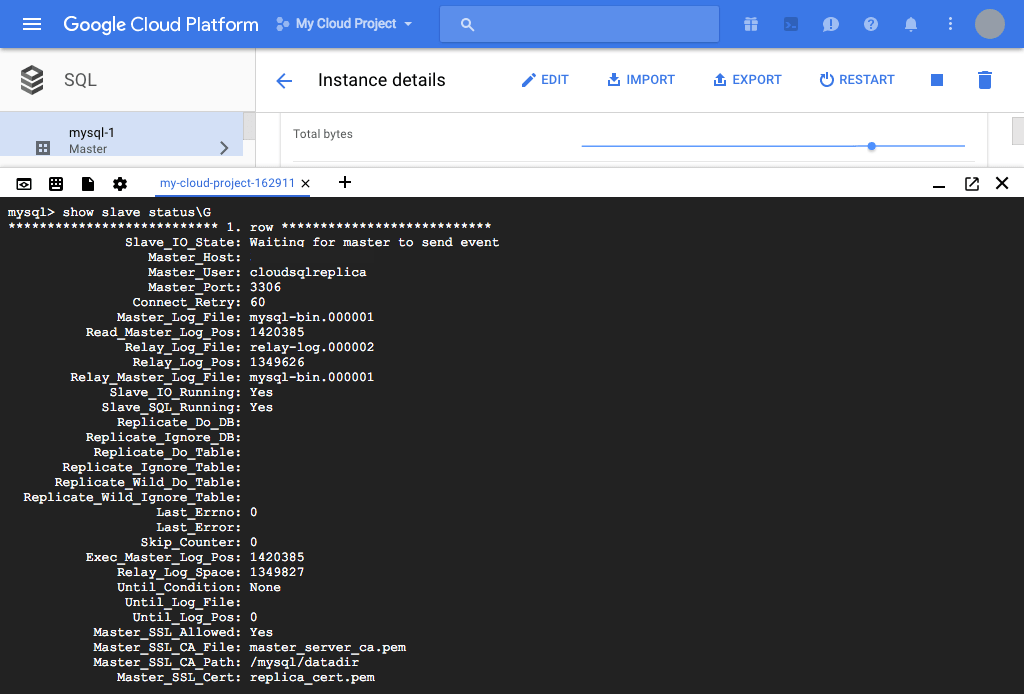Click the EDIT button
This screenshot has height=694, width=1024.
point(545,80)
